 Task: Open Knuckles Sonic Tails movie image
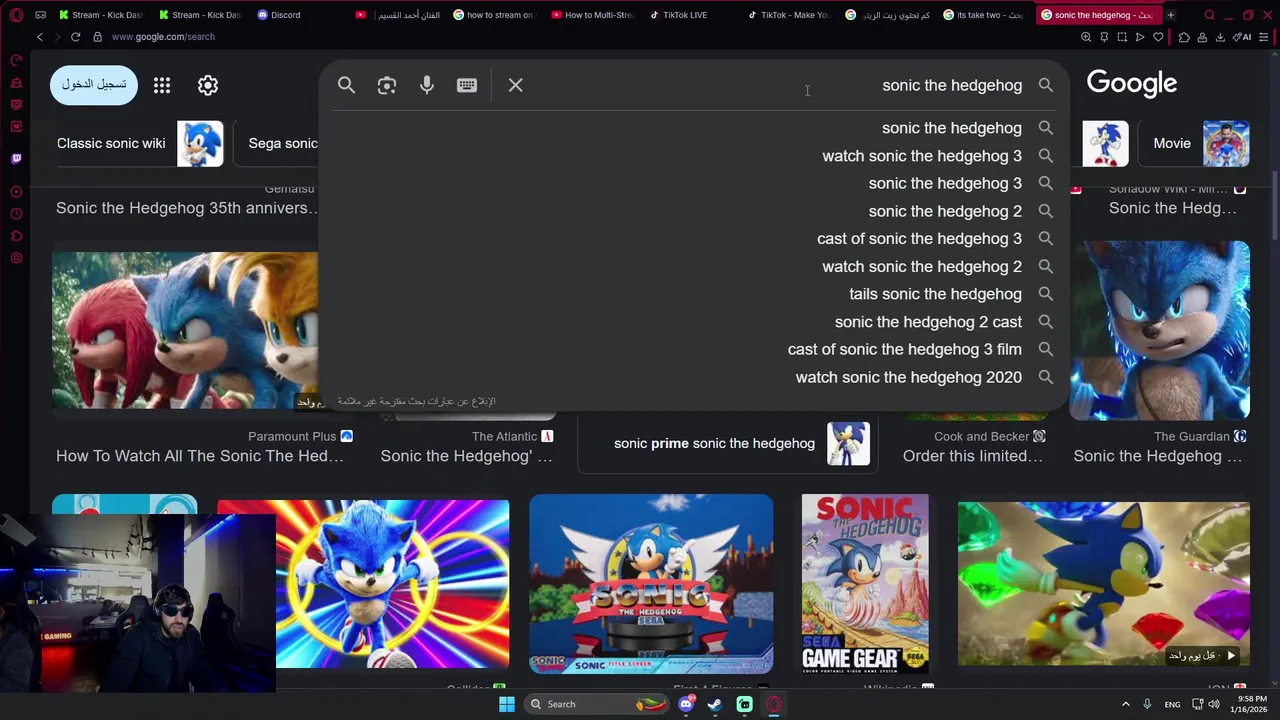(x=185, y=330)
